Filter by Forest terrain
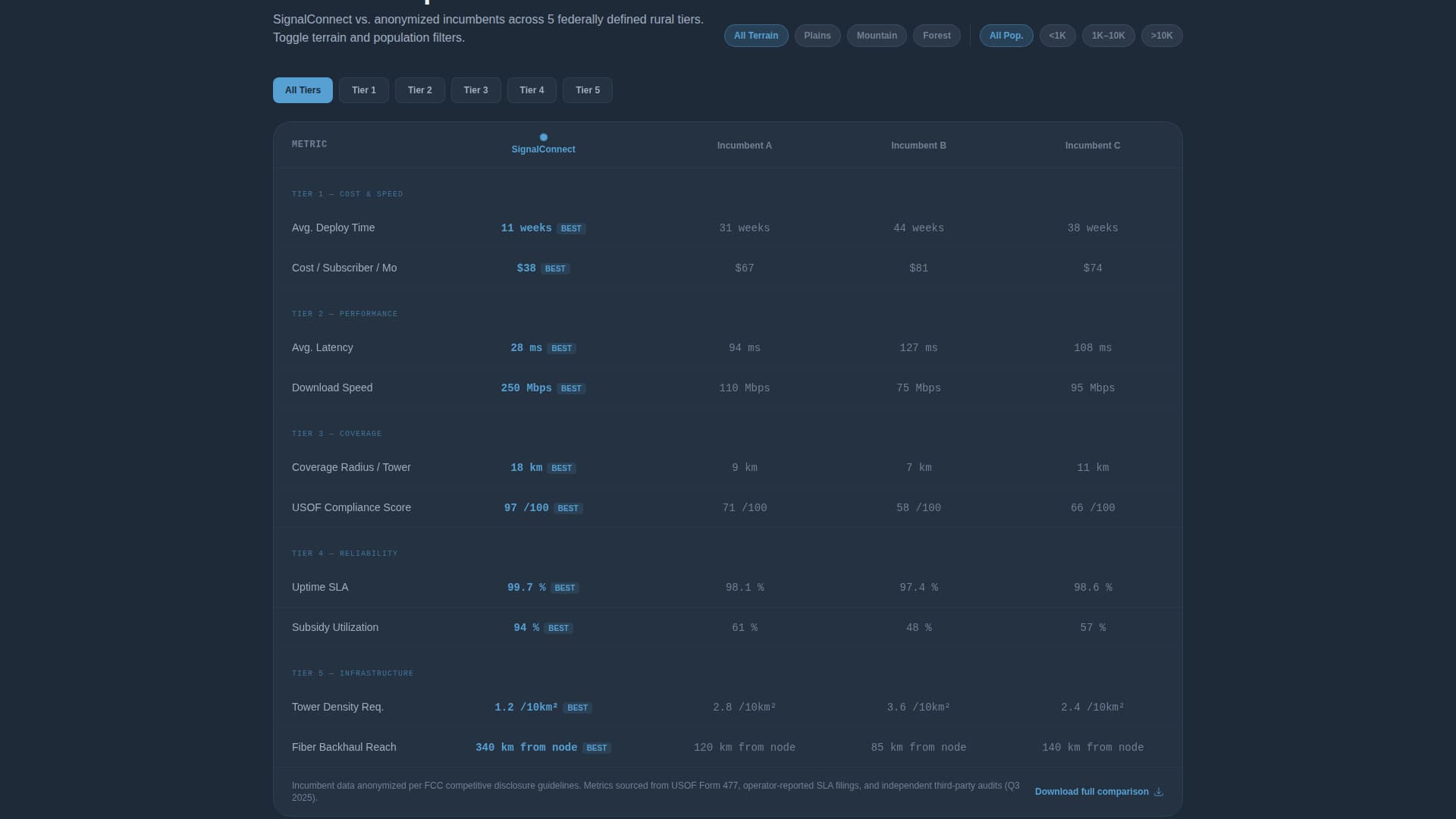 [x=937, y=36]
